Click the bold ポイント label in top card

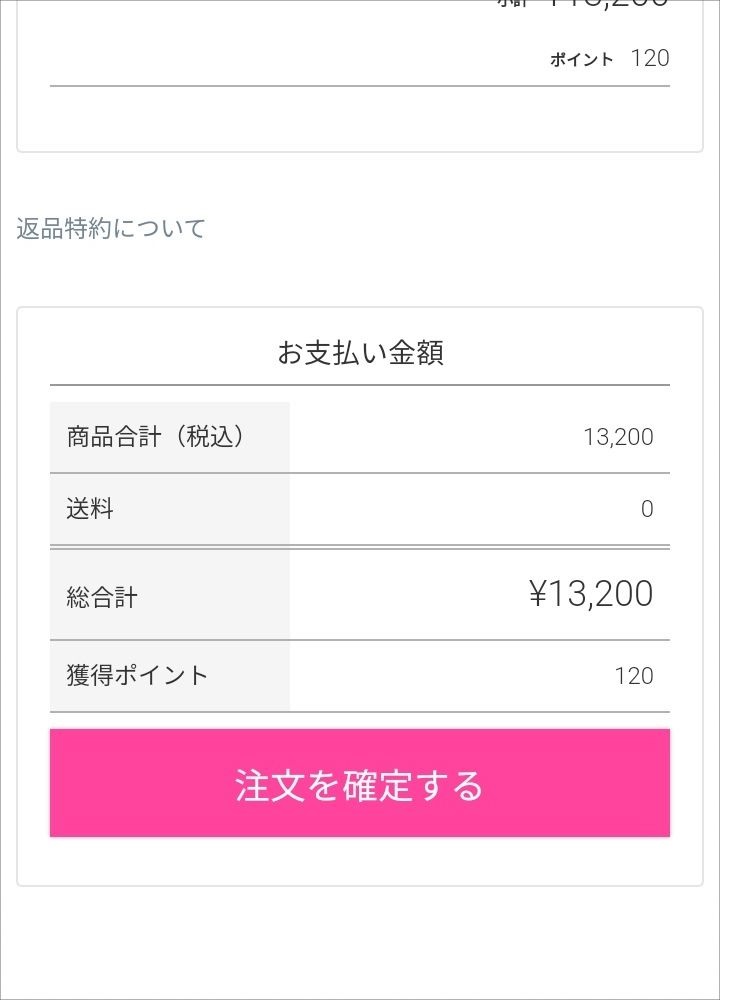point(581,60)
